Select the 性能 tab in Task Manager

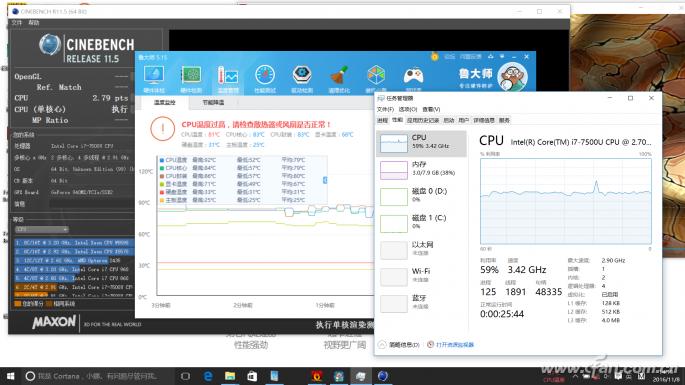[x=397, y=120]
